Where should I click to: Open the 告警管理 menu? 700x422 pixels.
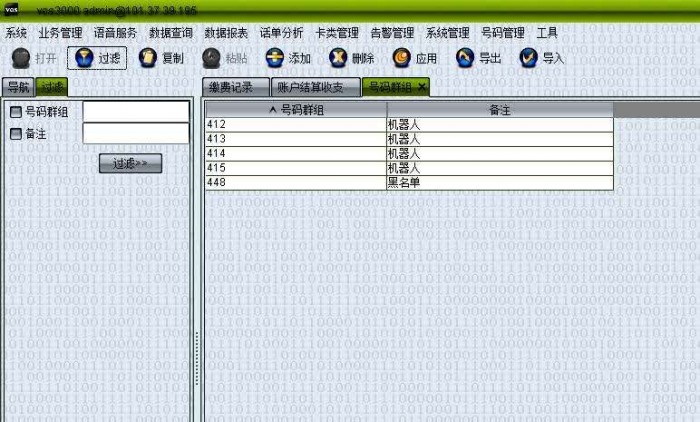(392, 33)
